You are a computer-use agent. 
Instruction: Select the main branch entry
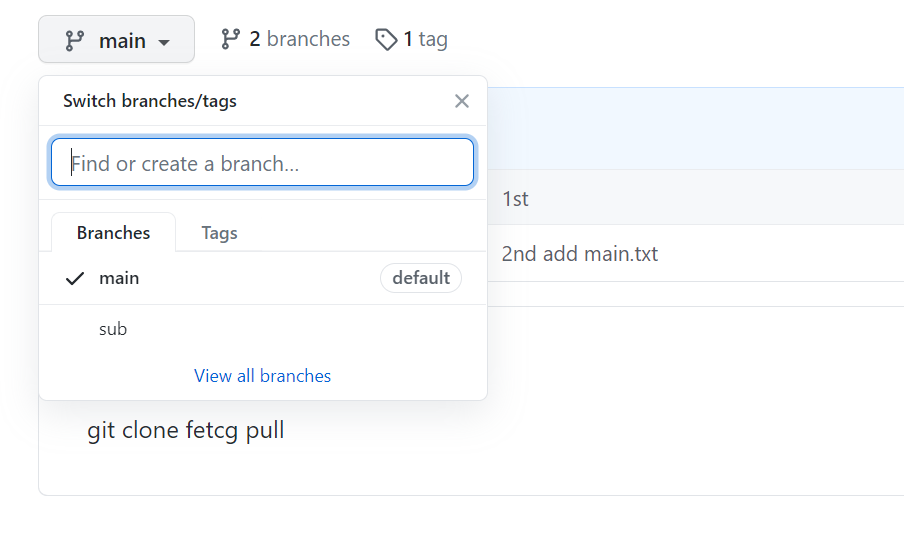(263, 278)
